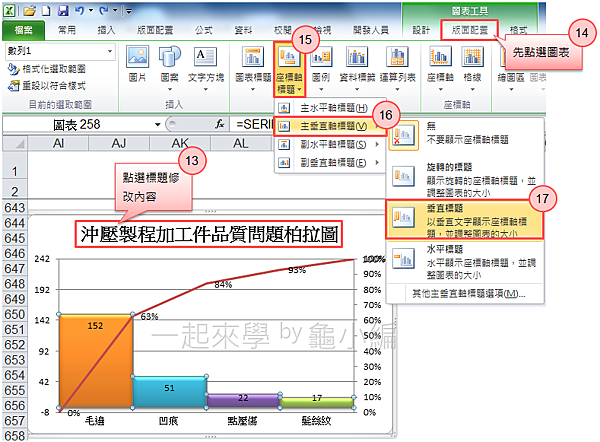The height and width of the screenshot is (442, 600).
Task: Select 水平標題 horizontal title option
Action: [x=465, y=262]
